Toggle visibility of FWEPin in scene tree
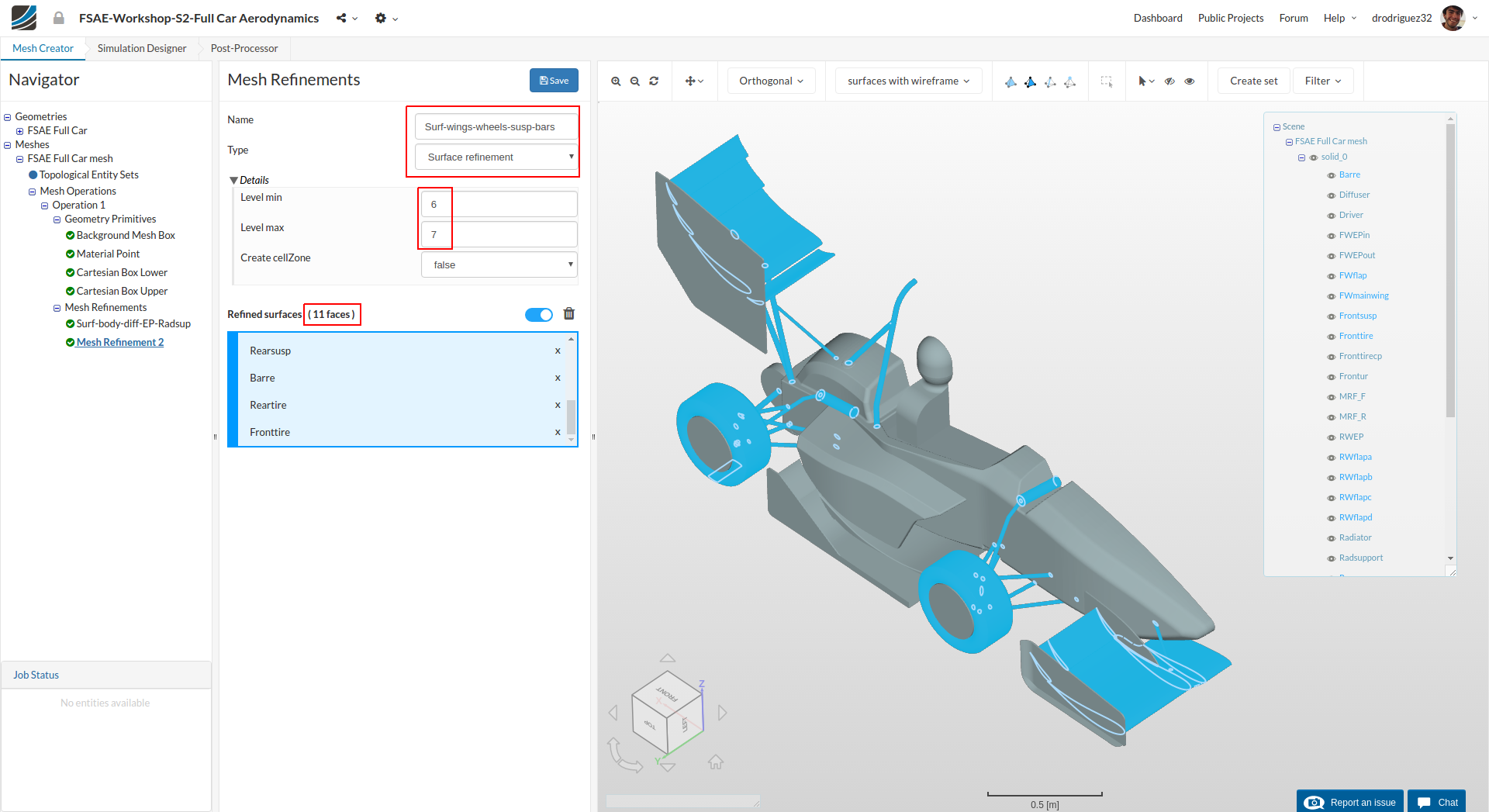Viewport: 1489px width, 812px height. [1332, 236]
